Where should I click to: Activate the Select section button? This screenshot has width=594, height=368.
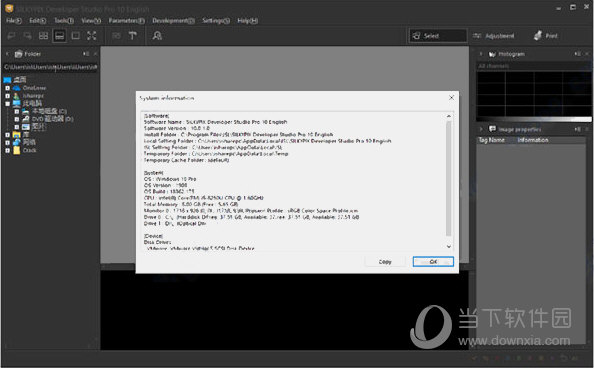click(x=438, y=36)
